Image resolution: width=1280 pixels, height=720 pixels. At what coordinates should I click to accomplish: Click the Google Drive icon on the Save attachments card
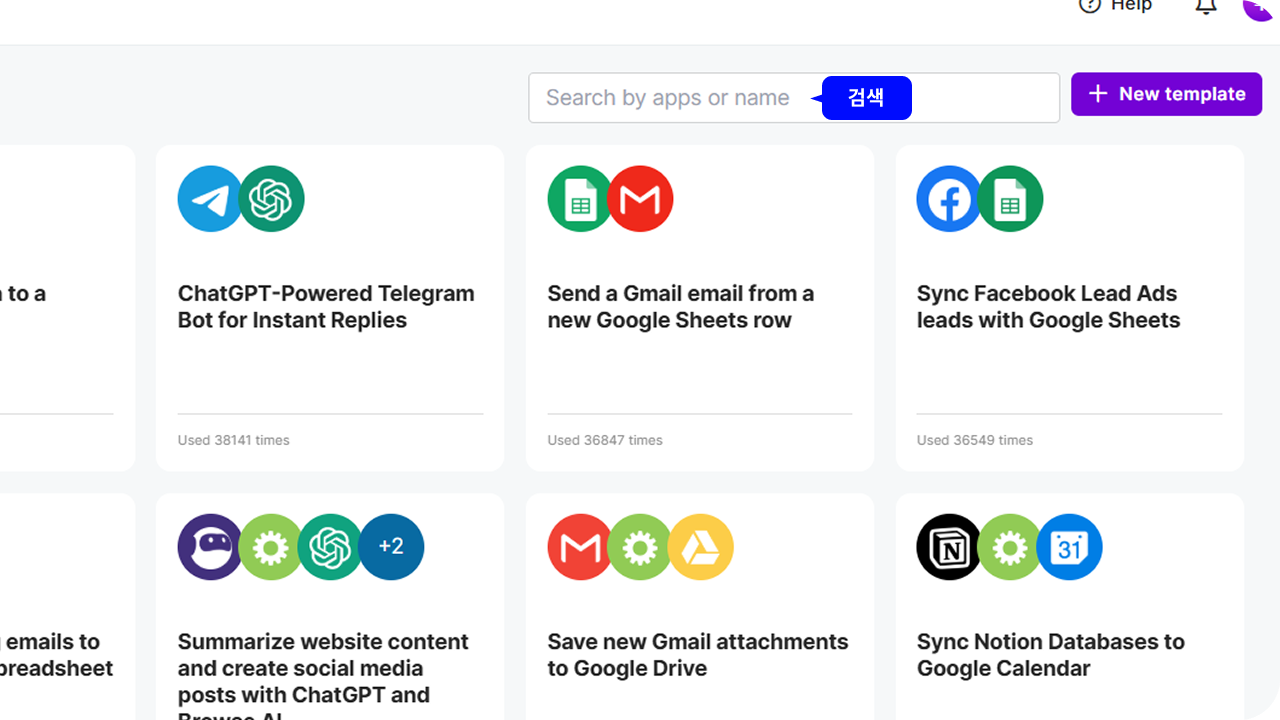point(701,547)
